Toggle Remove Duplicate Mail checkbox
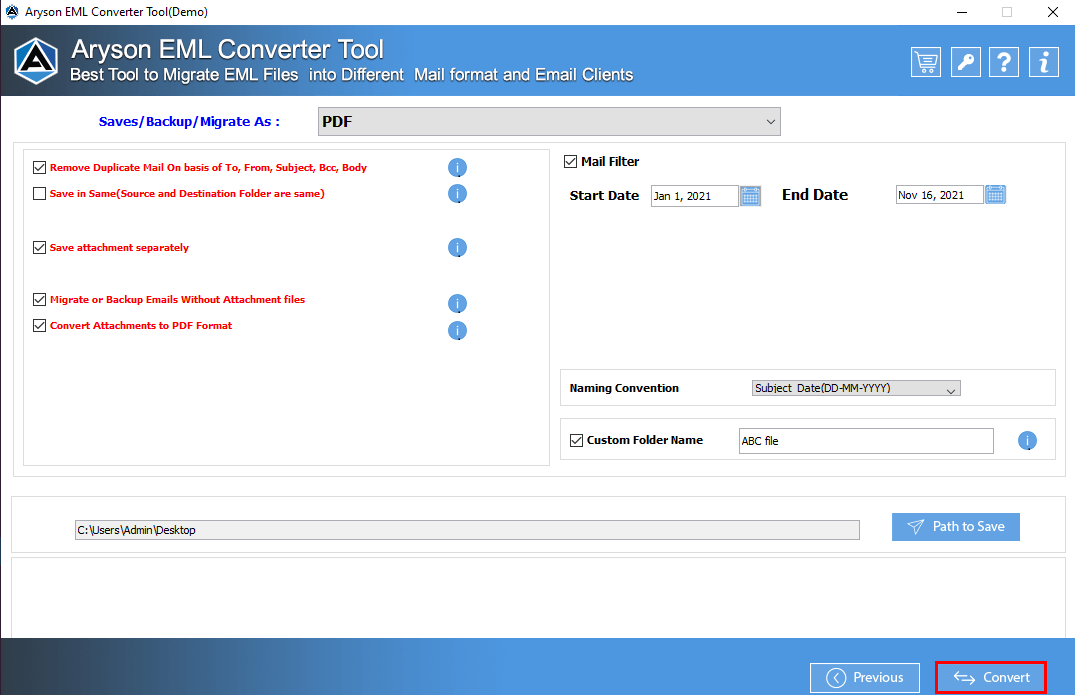Screen dimensions: 1075x695 coord(40,167)
